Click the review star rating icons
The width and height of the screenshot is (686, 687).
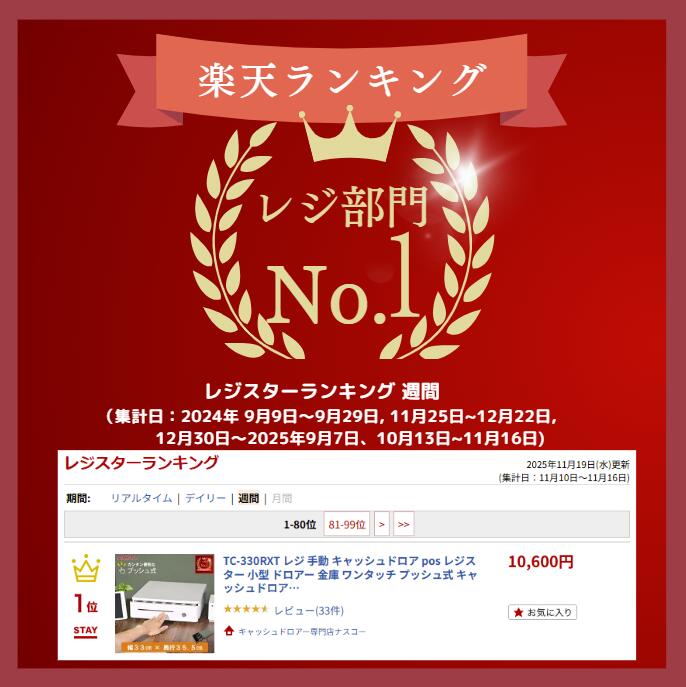pyautogui.click(x=246, y=609)
